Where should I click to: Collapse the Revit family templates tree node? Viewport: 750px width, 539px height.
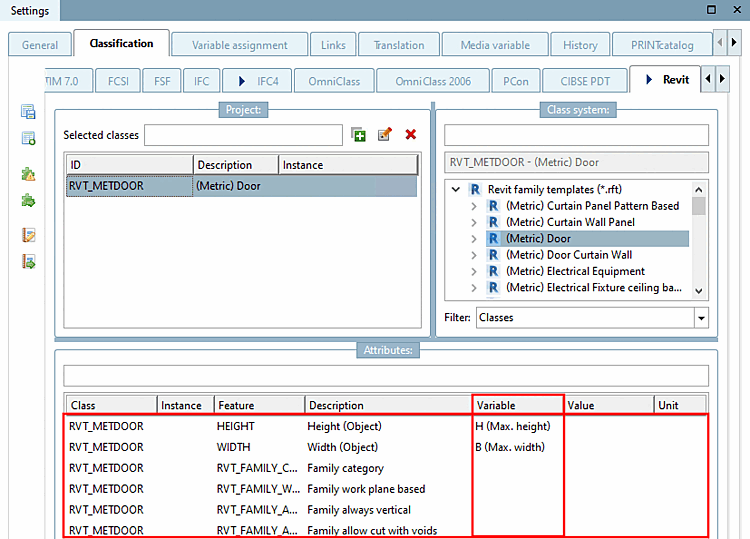(x=456, y=189)
